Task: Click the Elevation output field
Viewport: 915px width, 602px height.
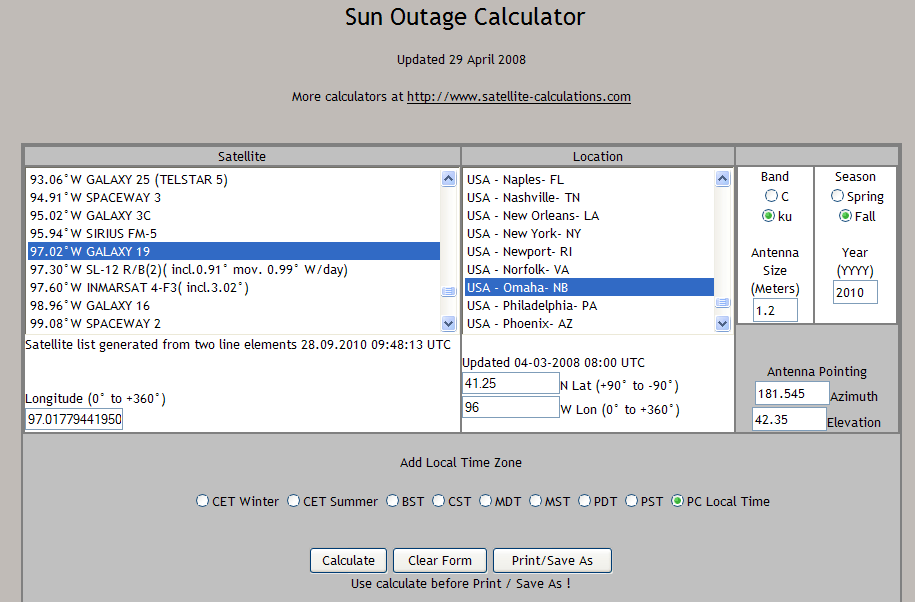Action: (789, 419)
